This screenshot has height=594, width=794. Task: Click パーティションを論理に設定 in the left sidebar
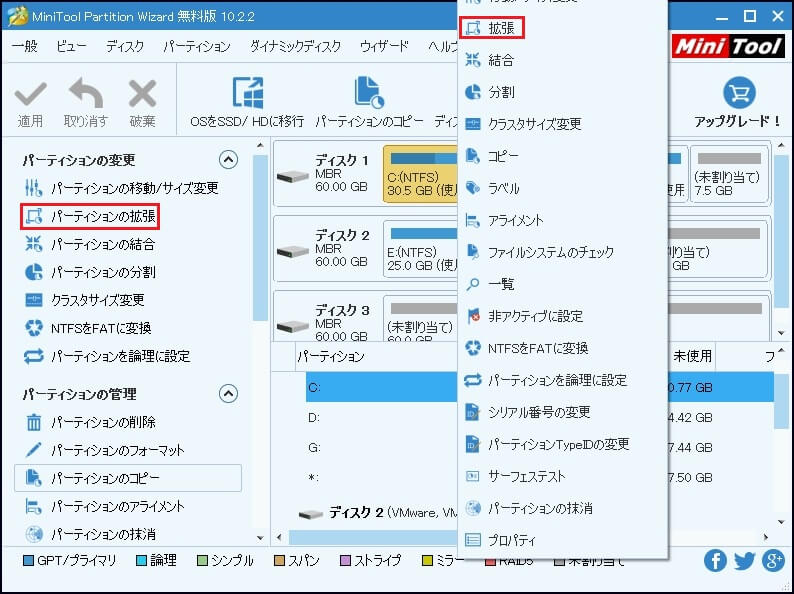pos(107,357)
